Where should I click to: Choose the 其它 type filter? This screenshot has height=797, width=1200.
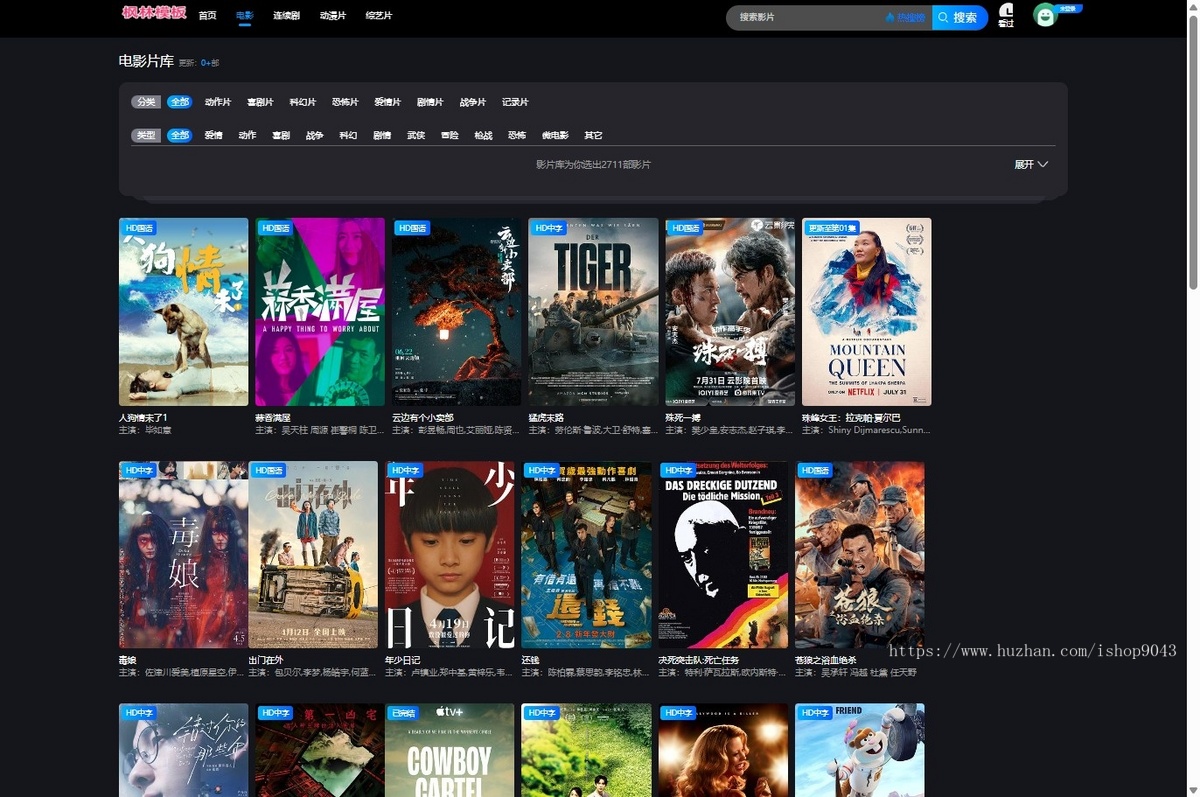point(593,135)
